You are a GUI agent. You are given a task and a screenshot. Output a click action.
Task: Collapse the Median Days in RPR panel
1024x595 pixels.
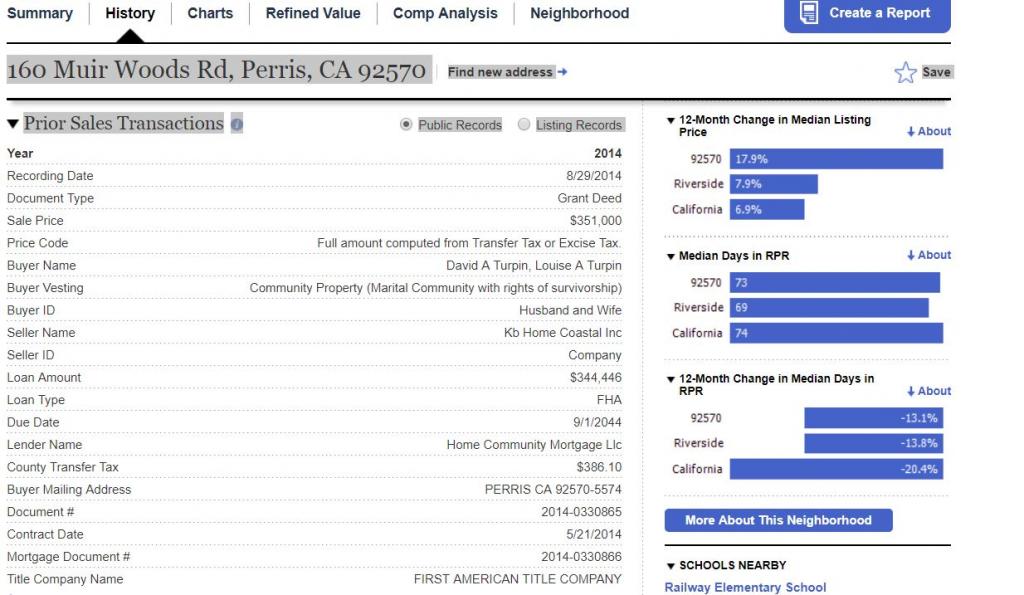671,256
